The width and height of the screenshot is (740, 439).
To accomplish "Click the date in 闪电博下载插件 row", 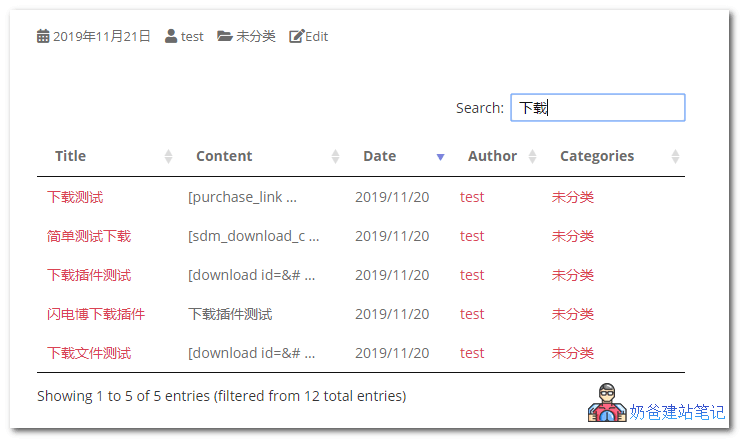I will click(x=392, y=314).
